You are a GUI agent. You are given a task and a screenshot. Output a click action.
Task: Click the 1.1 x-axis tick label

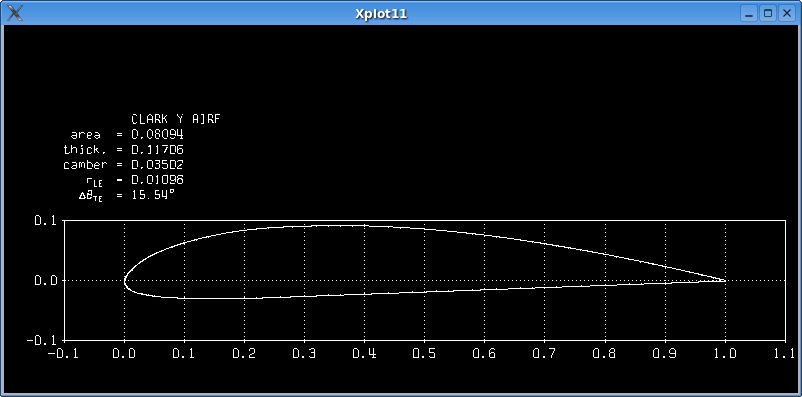tap(785, 354)
